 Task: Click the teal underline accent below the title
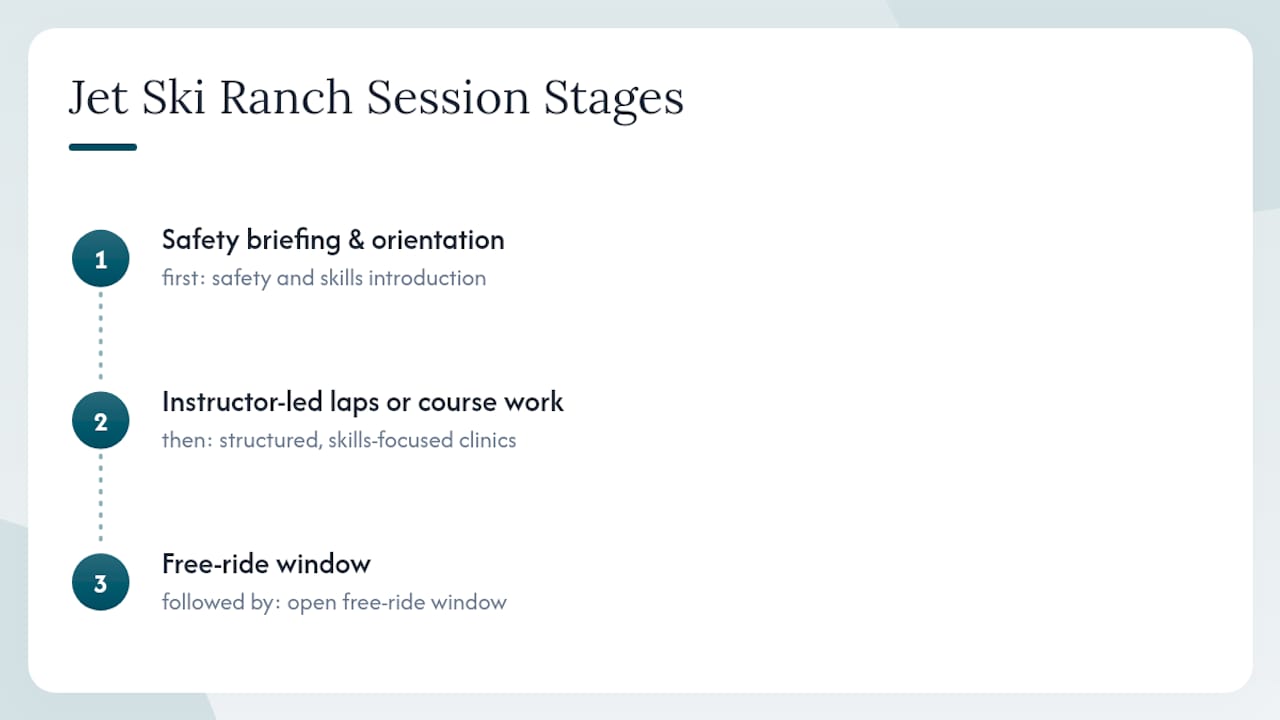(x=102, y=147)
